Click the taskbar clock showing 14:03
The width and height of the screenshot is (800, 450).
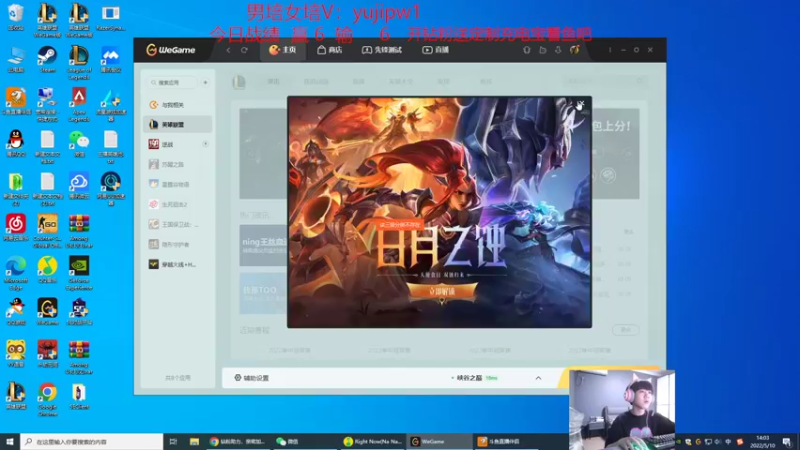coord(762,441)
